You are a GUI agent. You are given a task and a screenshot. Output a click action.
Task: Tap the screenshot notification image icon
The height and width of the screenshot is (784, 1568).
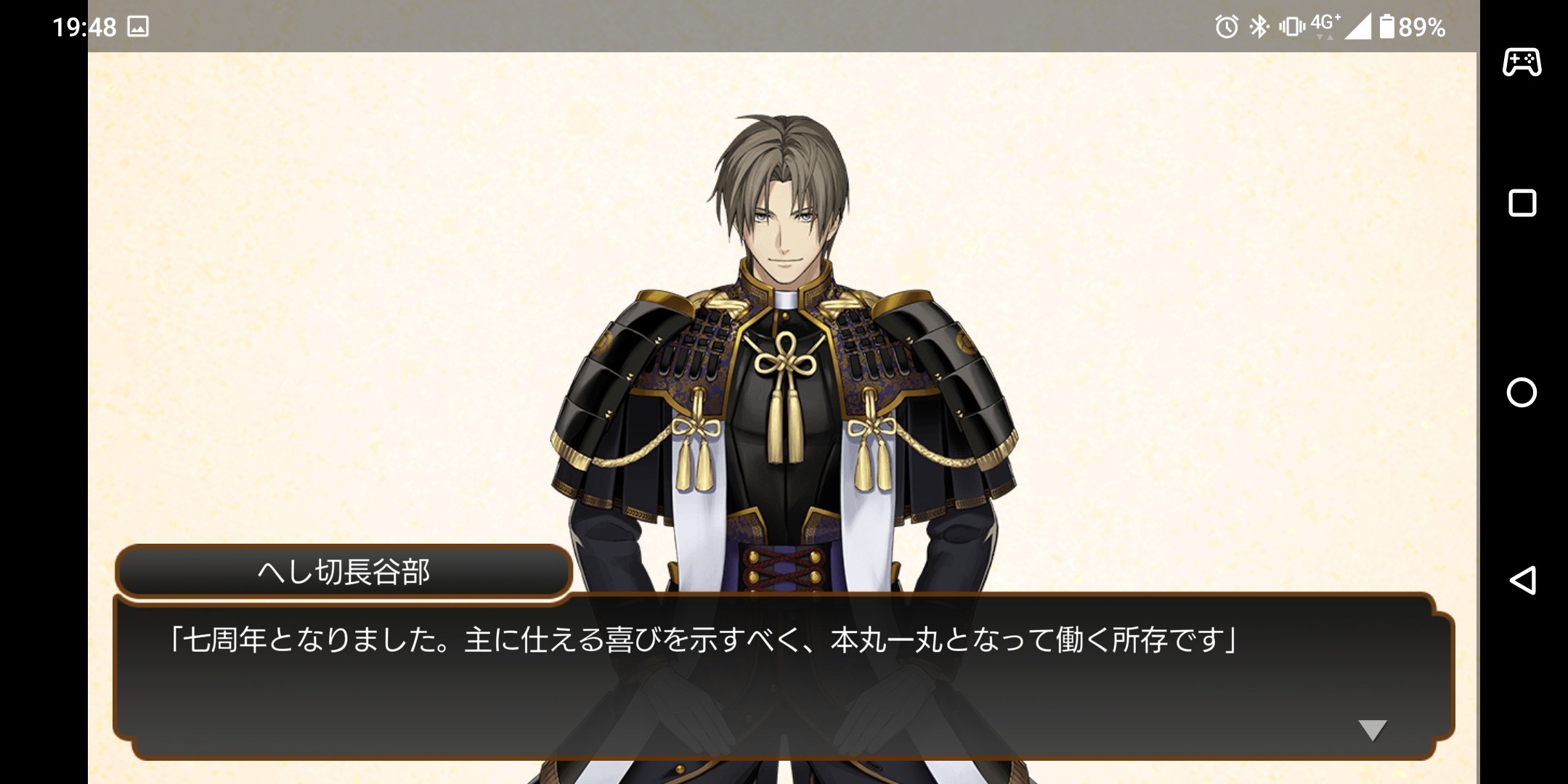click(x=138, y=27)
